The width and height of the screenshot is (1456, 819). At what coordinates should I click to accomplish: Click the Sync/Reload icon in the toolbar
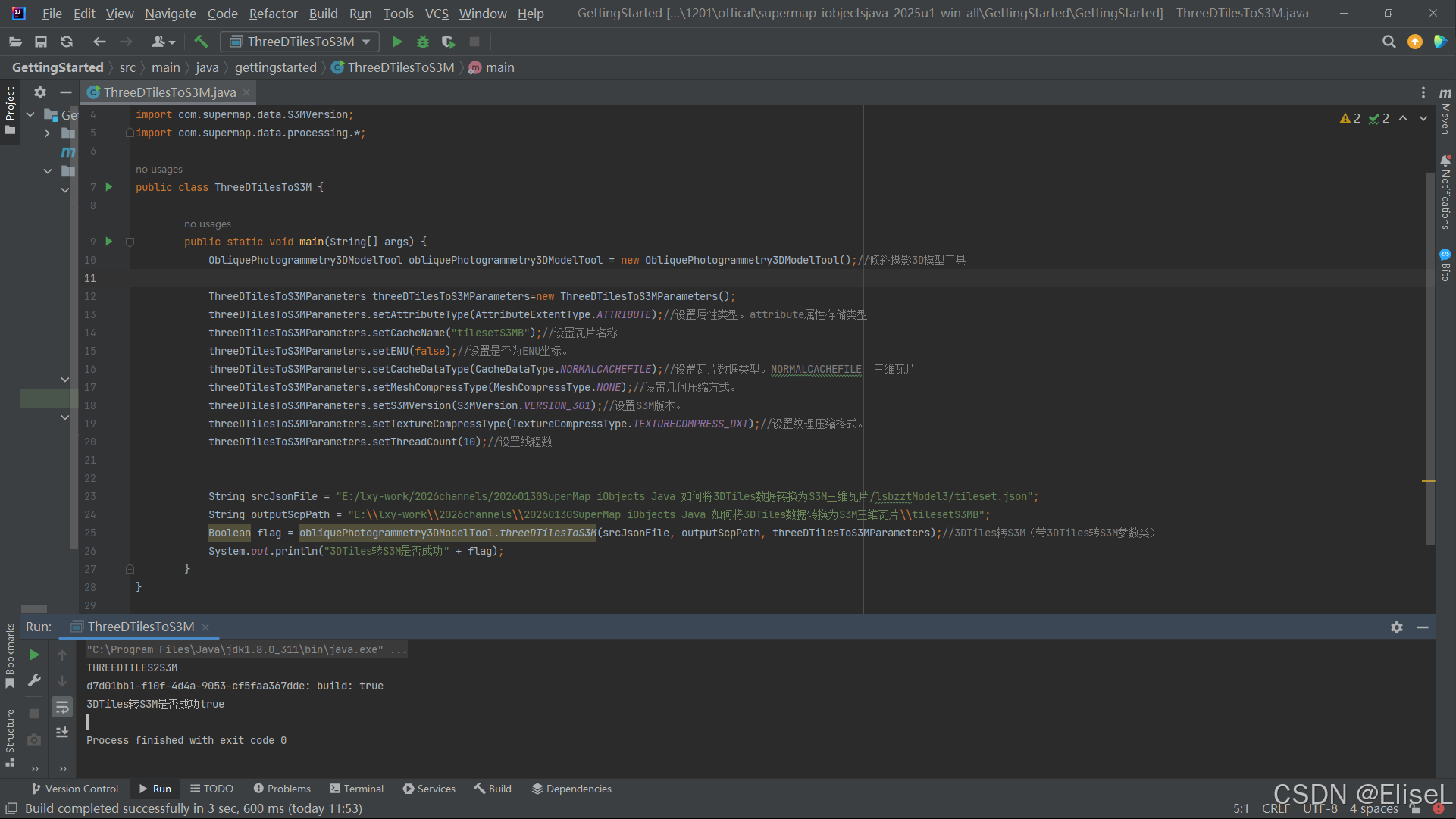(67, 42)
